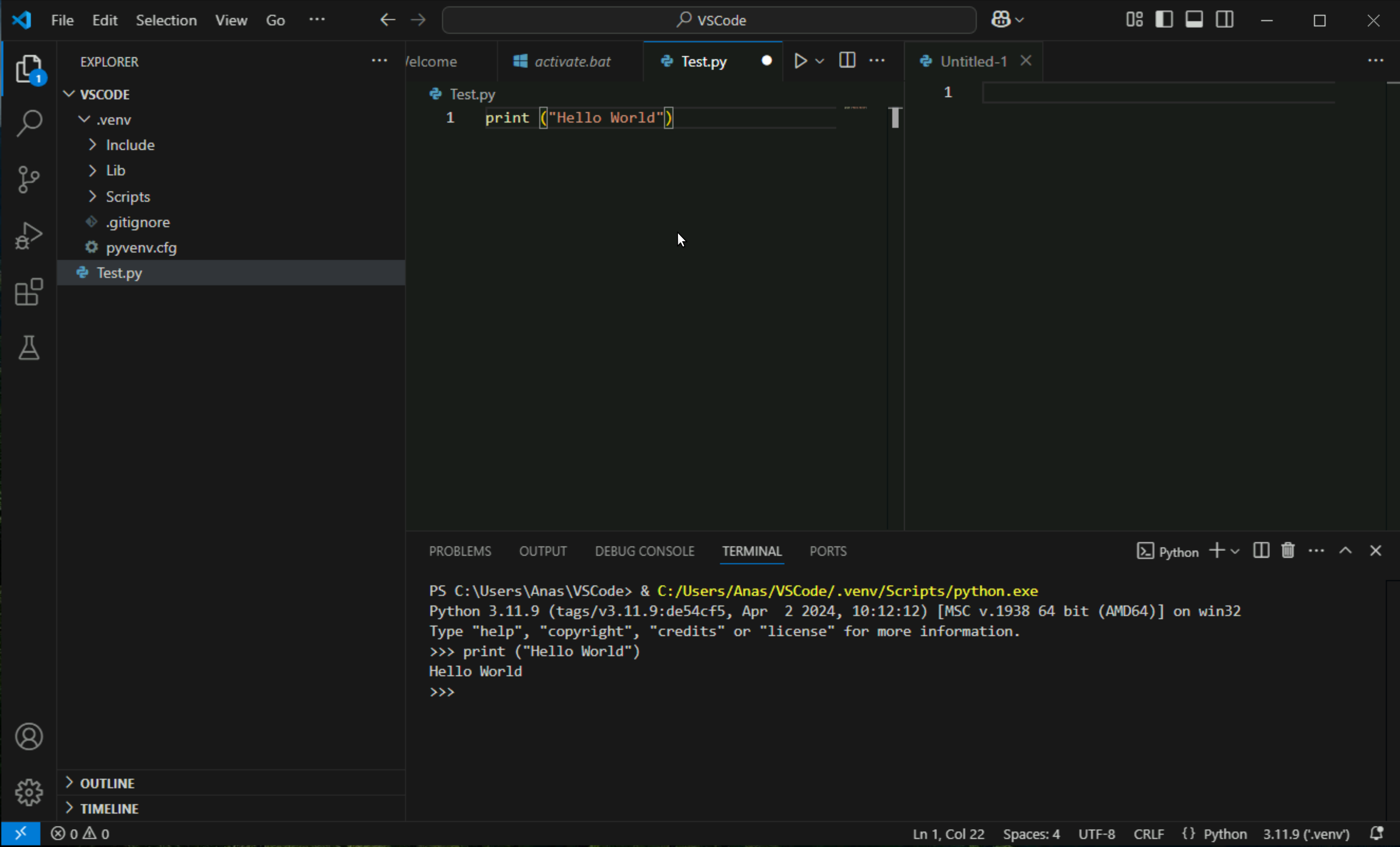This screenshot has height=847, width=1400.
Task: Kill terminal with trash icon
Action: [1288, 551]
